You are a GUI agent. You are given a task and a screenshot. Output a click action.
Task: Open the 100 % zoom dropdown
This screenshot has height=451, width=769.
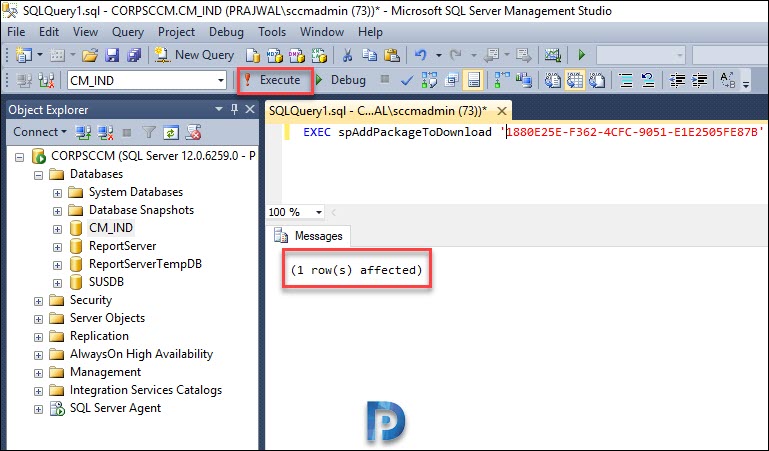[318, 212]
